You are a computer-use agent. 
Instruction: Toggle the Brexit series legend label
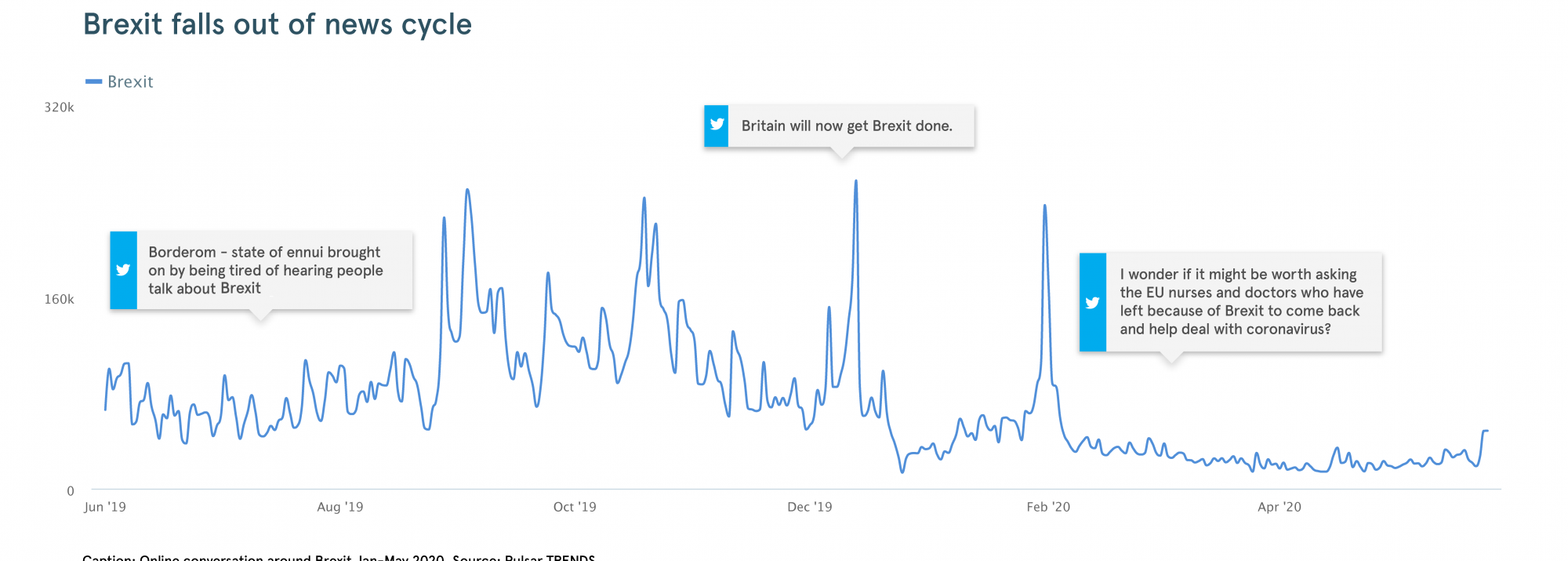pos(130,82)
